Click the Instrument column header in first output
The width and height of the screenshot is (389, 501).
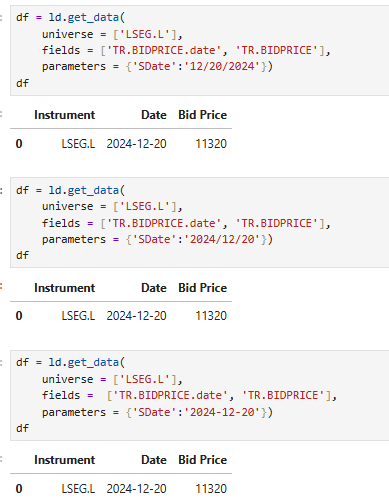click(64, 115)
